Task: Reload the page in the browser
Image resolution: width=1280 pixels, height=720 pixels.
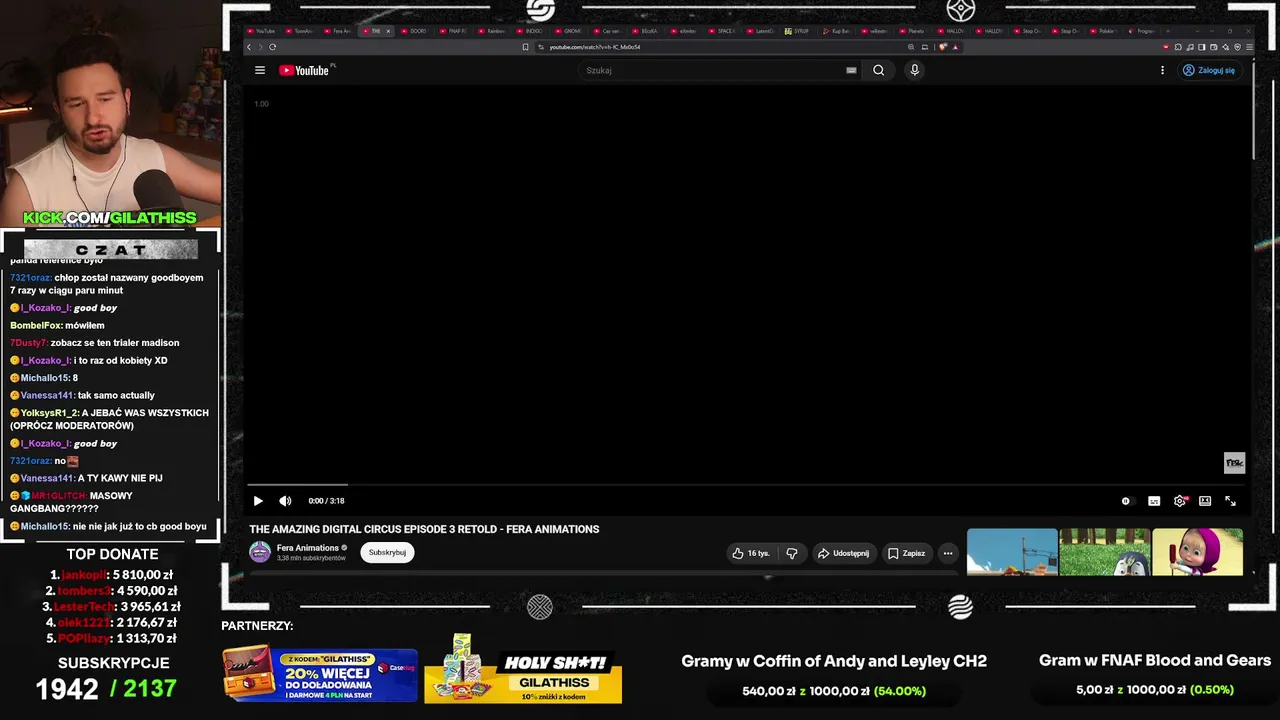Action: point(272,47)
